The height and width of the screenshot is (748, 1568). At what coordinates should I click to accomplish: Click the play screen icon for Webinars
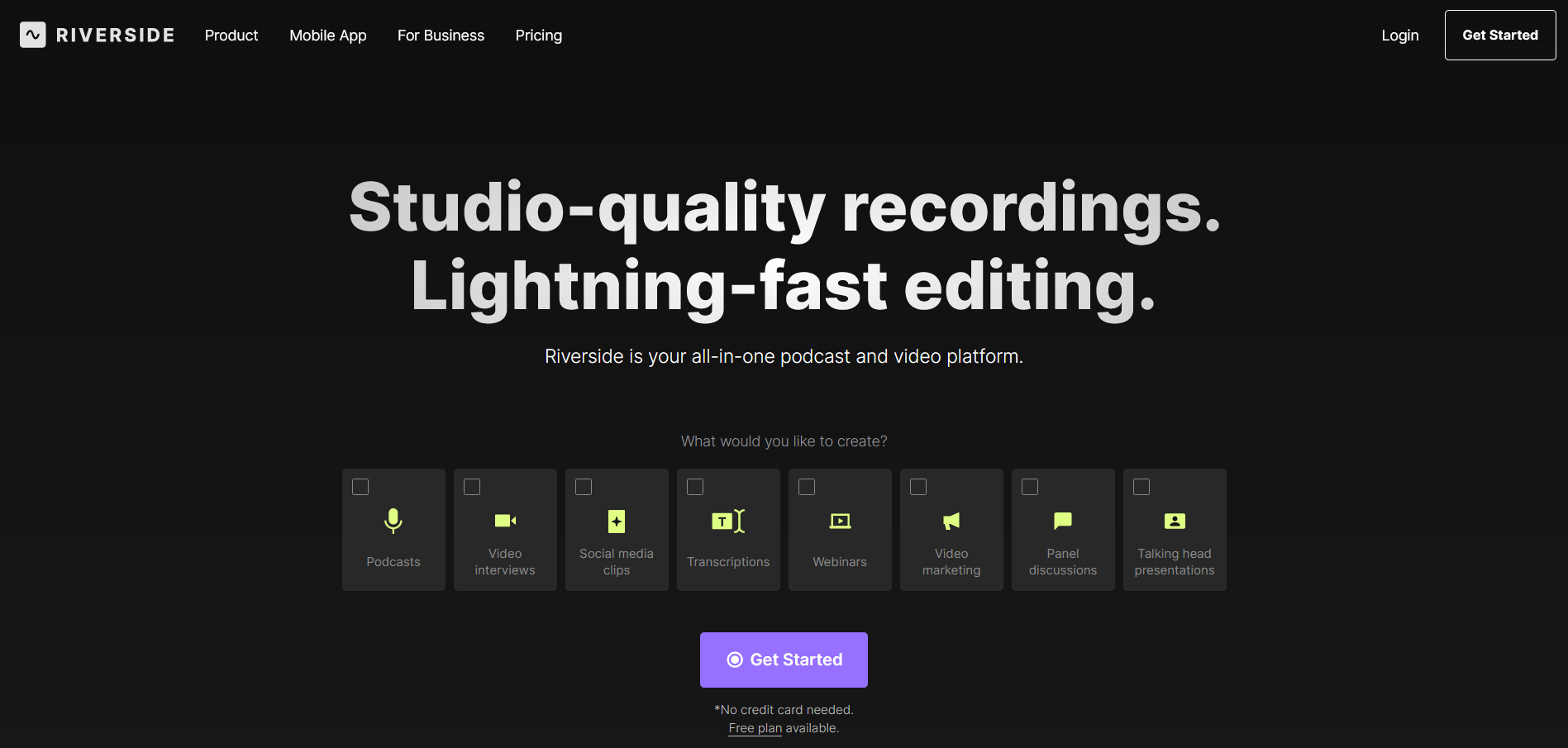(x=840, y=521)
